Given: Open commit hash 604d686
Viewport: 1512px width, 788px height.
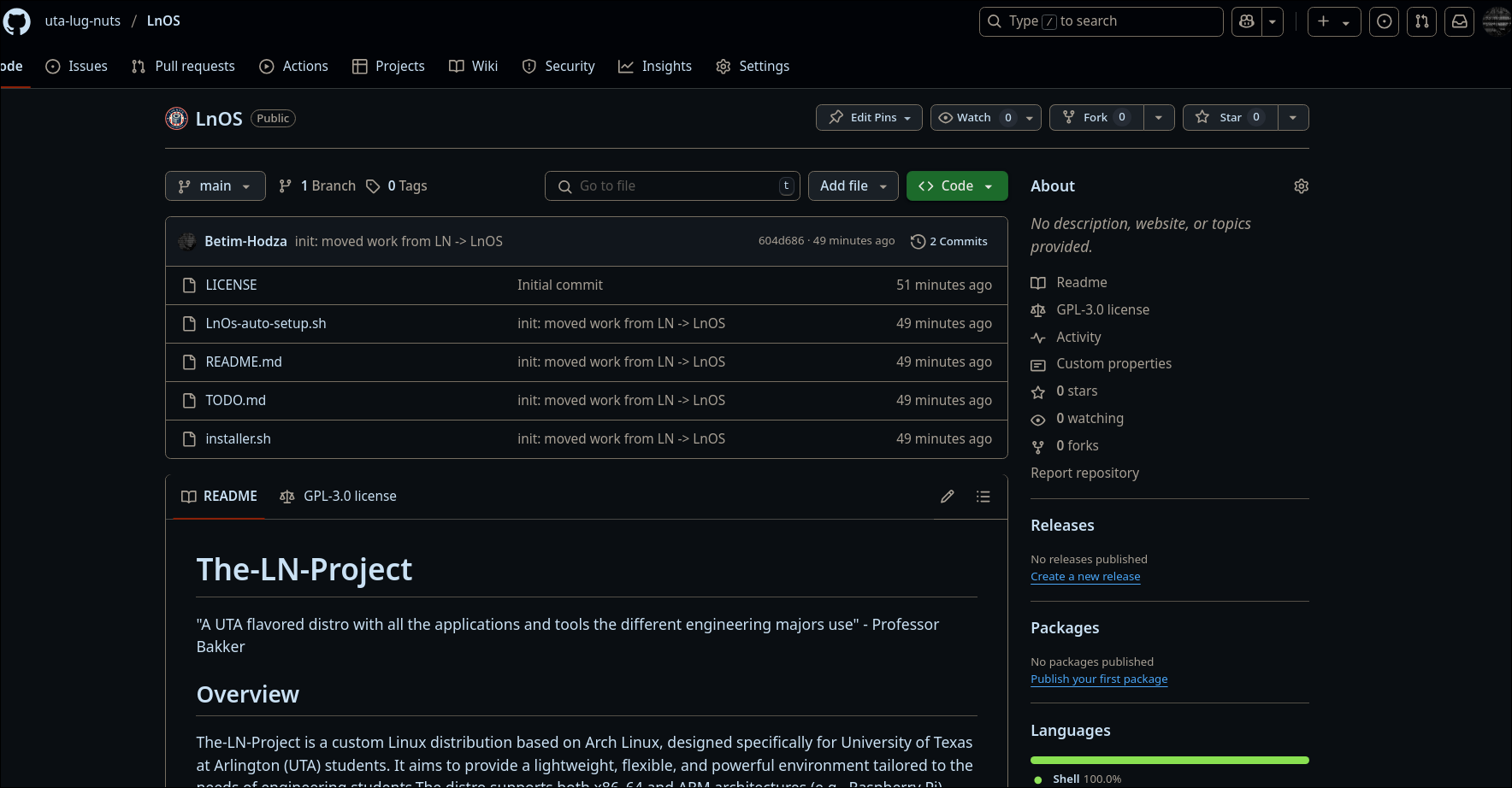Looking at the screenshot, I should [x=782, y=241].
